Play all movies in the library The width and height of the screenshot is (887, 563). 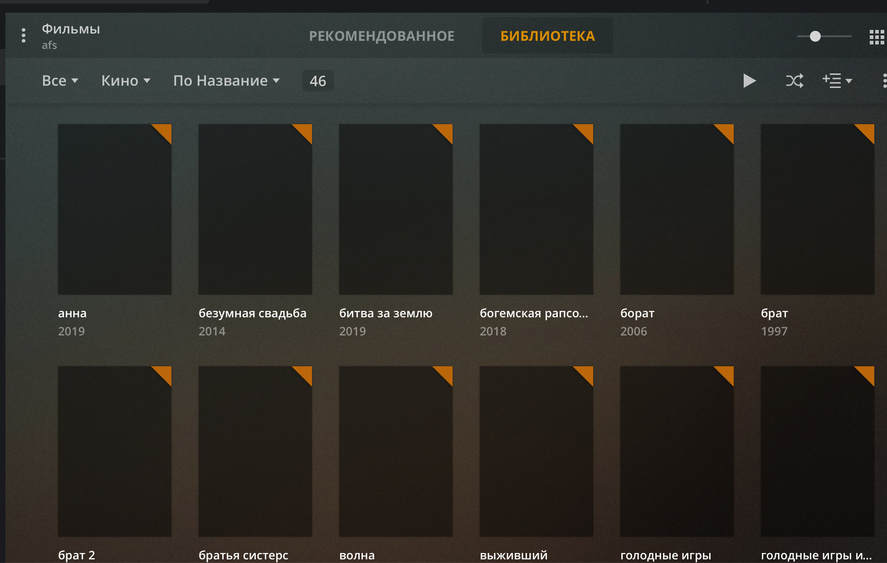click(x=749, y=81)
